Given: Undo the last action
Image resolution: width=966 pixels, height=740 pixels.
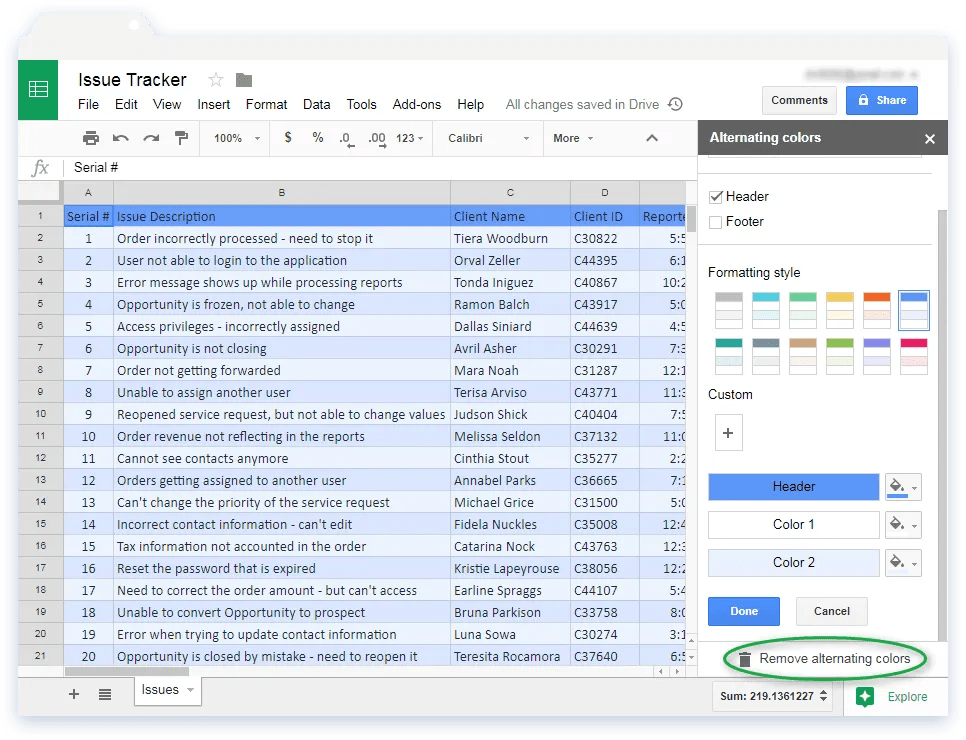Looking at the screenshot, I should [x=119, y=137].
